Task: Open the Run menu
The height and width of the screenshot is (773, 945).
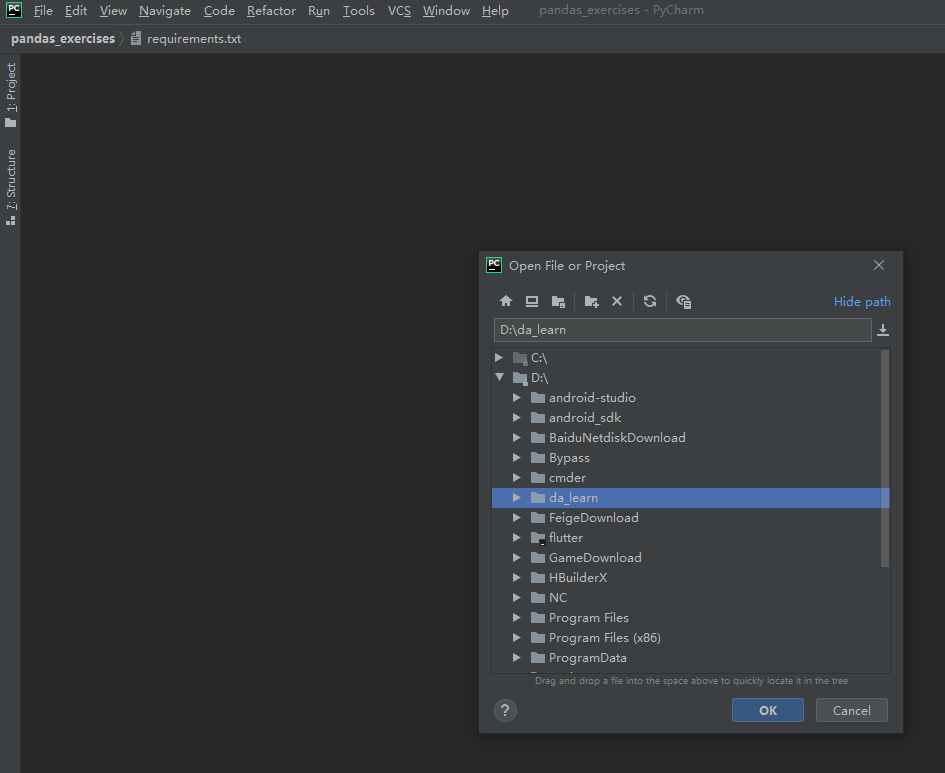Action: pyautogui.click(x=319, y=11)
